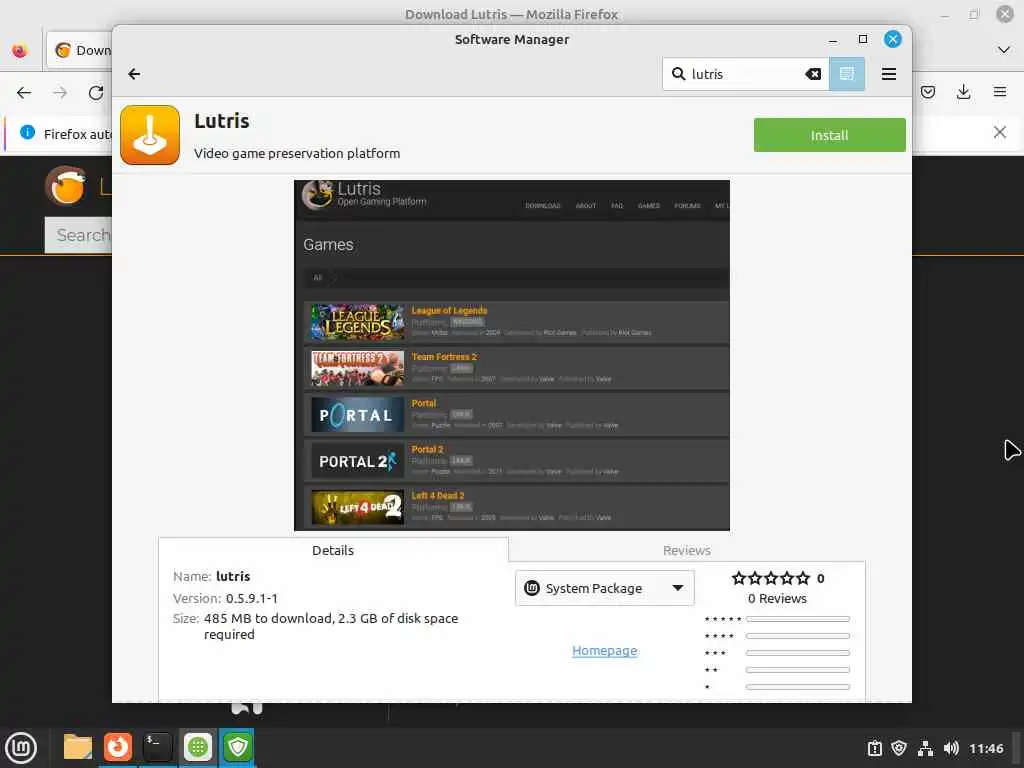
Task: Click the three-star rating bar
Action: pos(797,652)
